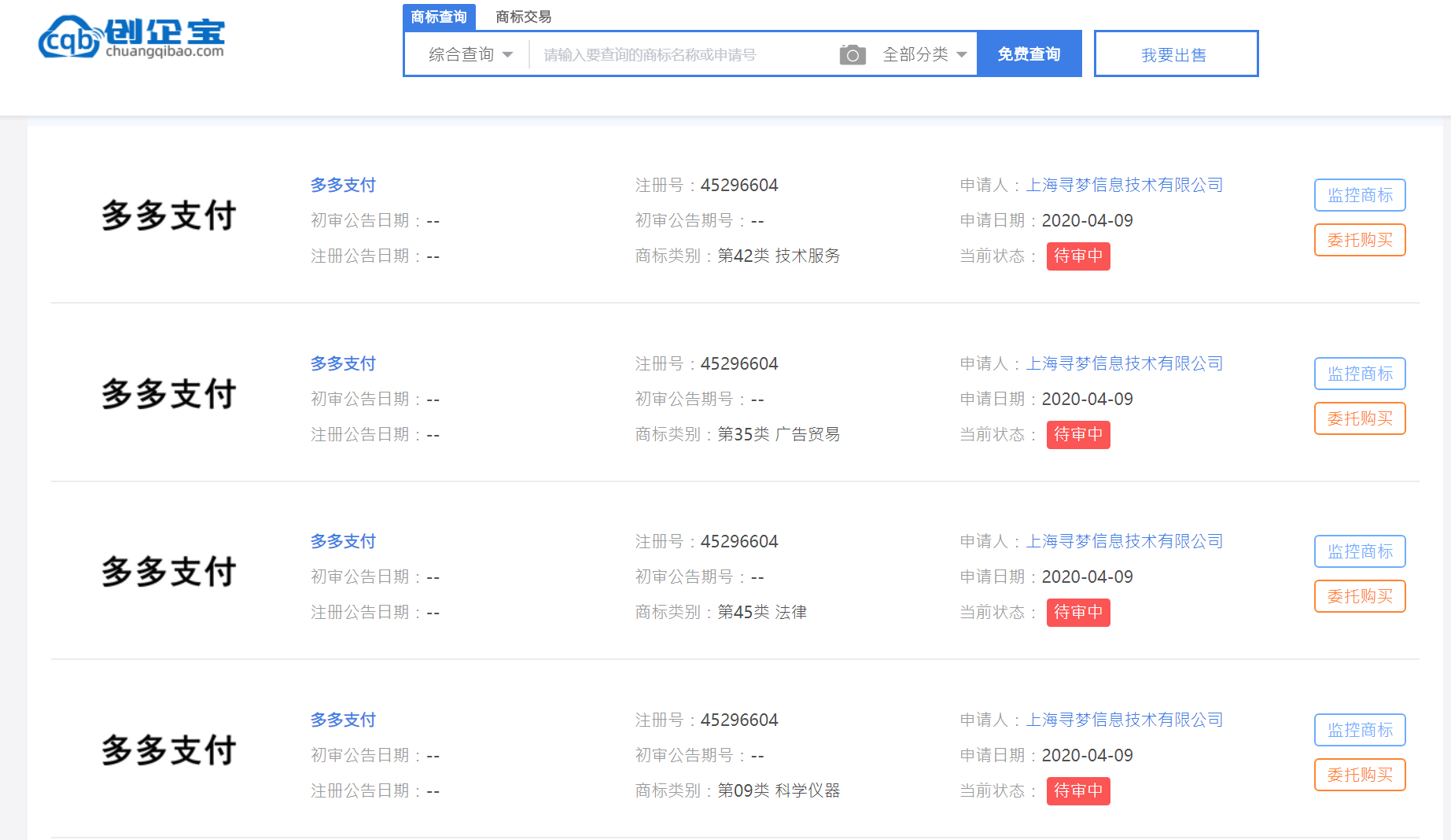This screenshot has height=840, width=1451.
Task: Click the camera image-search icon
Action: (x=853, y=54)
